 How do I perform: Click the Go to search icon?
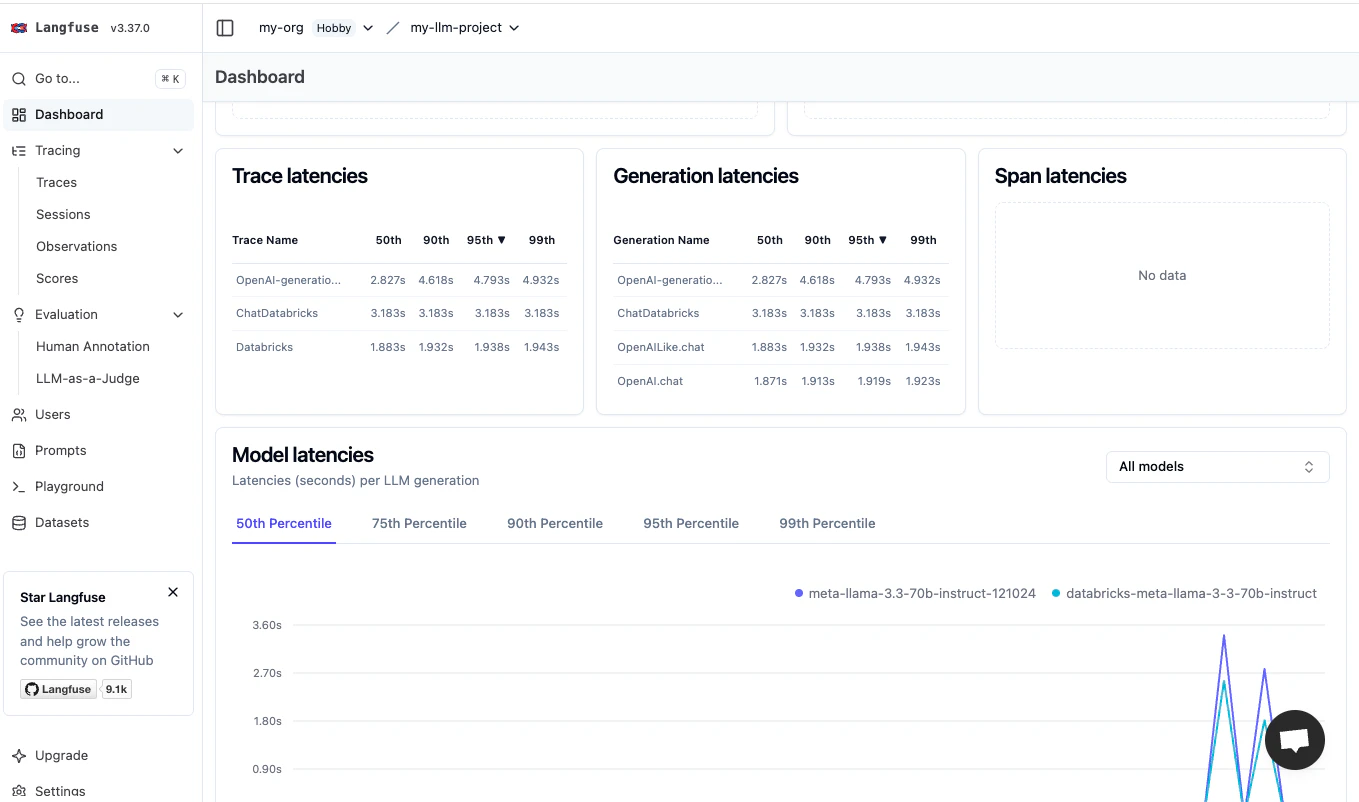click(19, 79)
